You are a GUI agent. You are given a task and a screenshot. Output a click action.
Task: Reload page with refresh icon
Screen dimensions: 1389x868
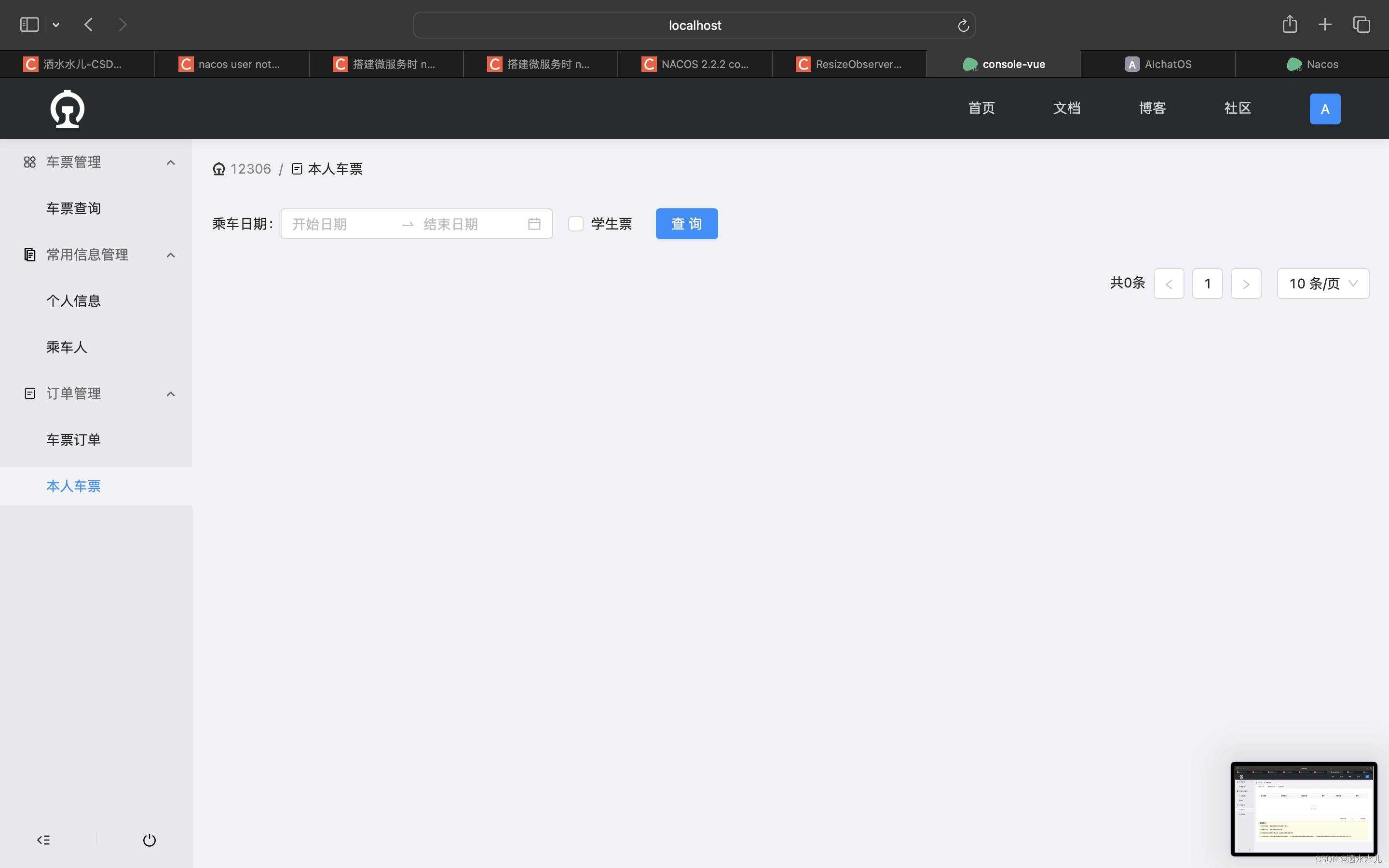[x=963, y=25]
